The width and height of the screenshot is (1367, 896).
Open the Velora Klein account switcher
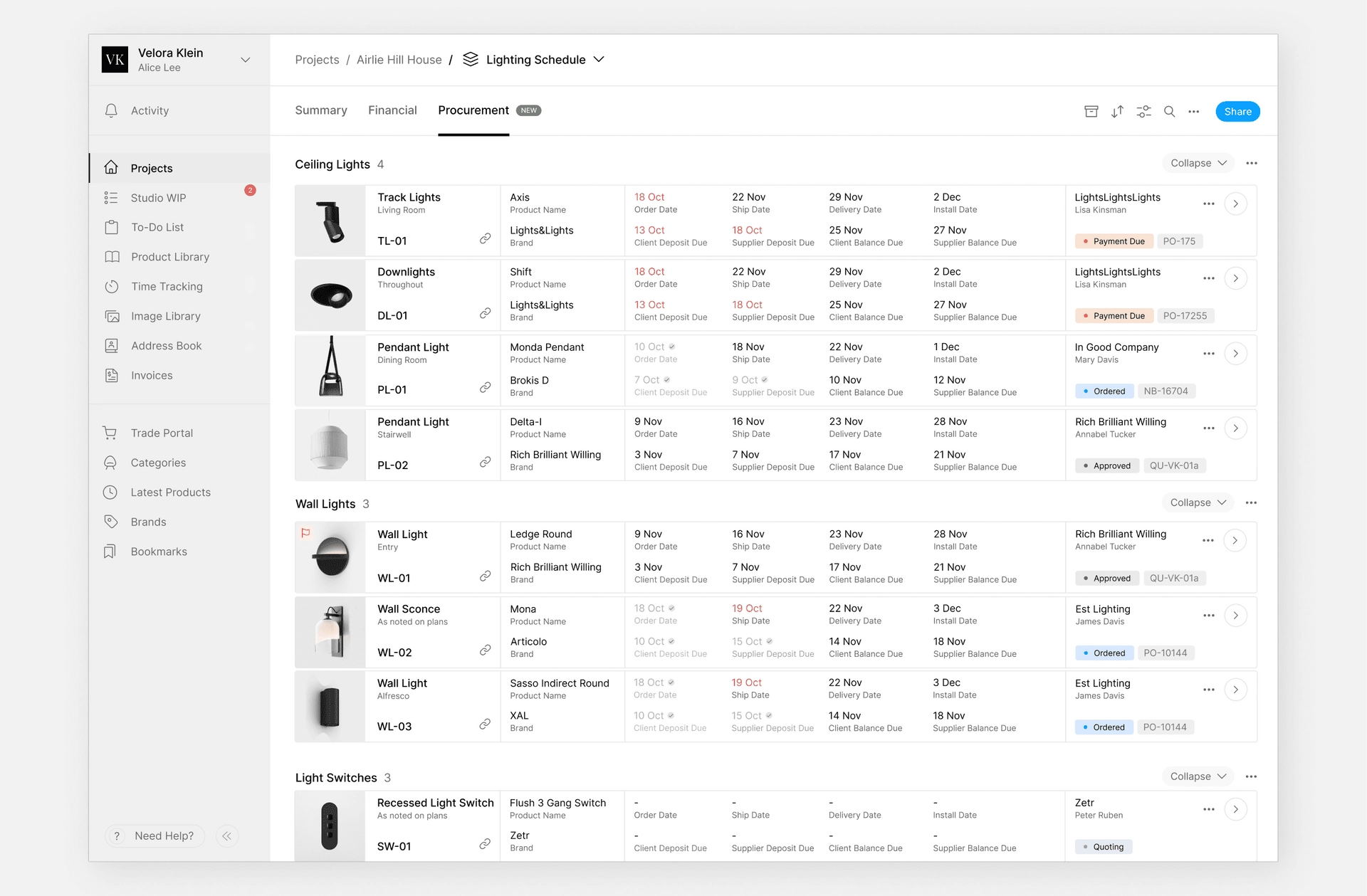coord(246,60)
